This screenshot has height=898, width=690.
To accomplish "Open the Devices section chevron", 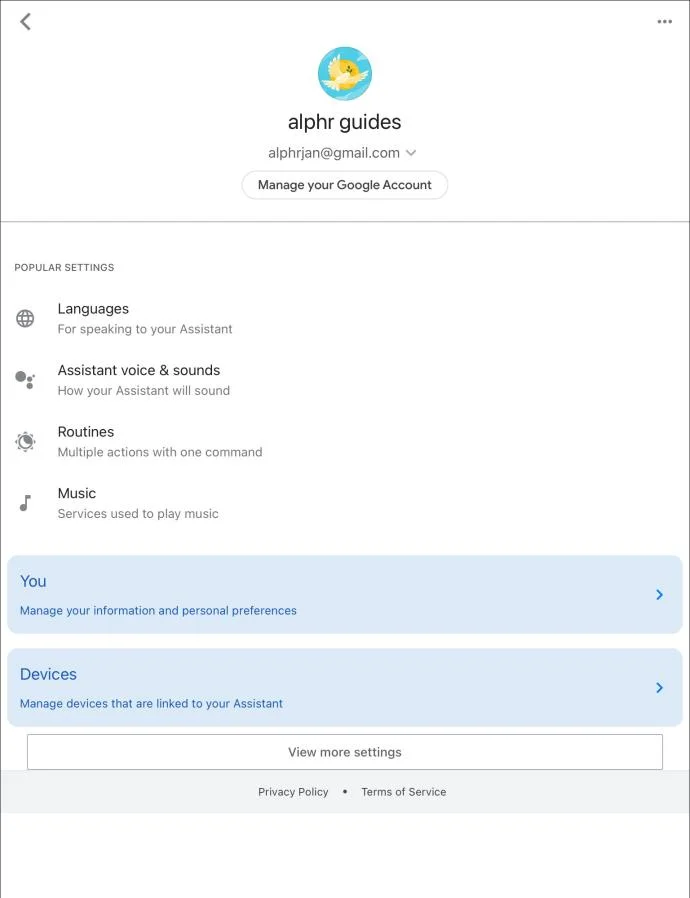I will pos(659,687).
